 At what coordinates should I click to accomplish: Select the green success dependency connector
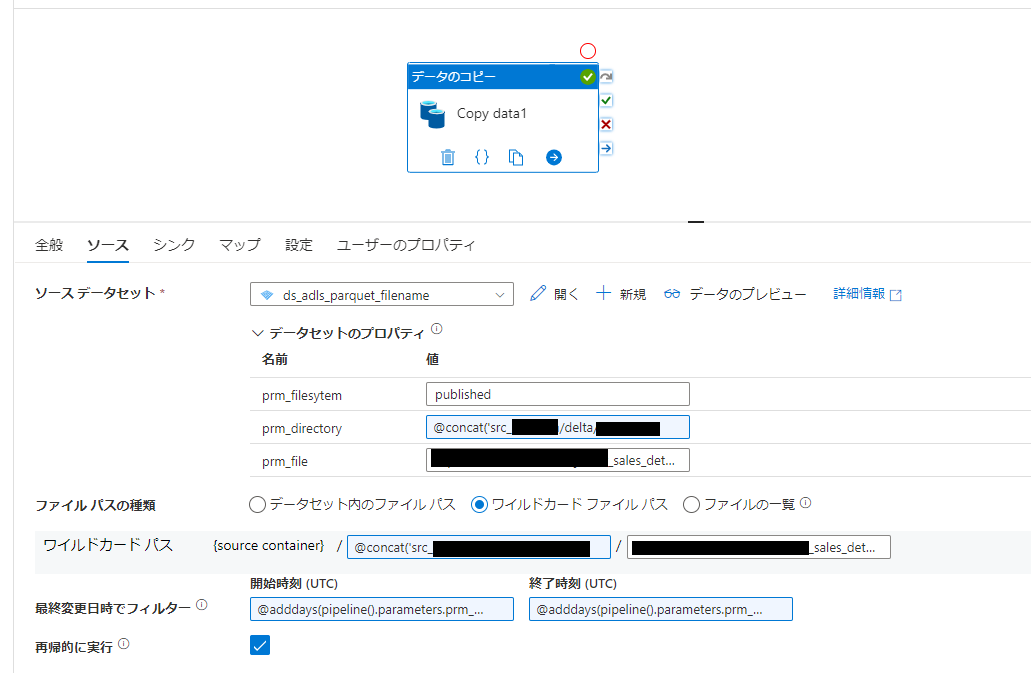click(x=606, y=101)
